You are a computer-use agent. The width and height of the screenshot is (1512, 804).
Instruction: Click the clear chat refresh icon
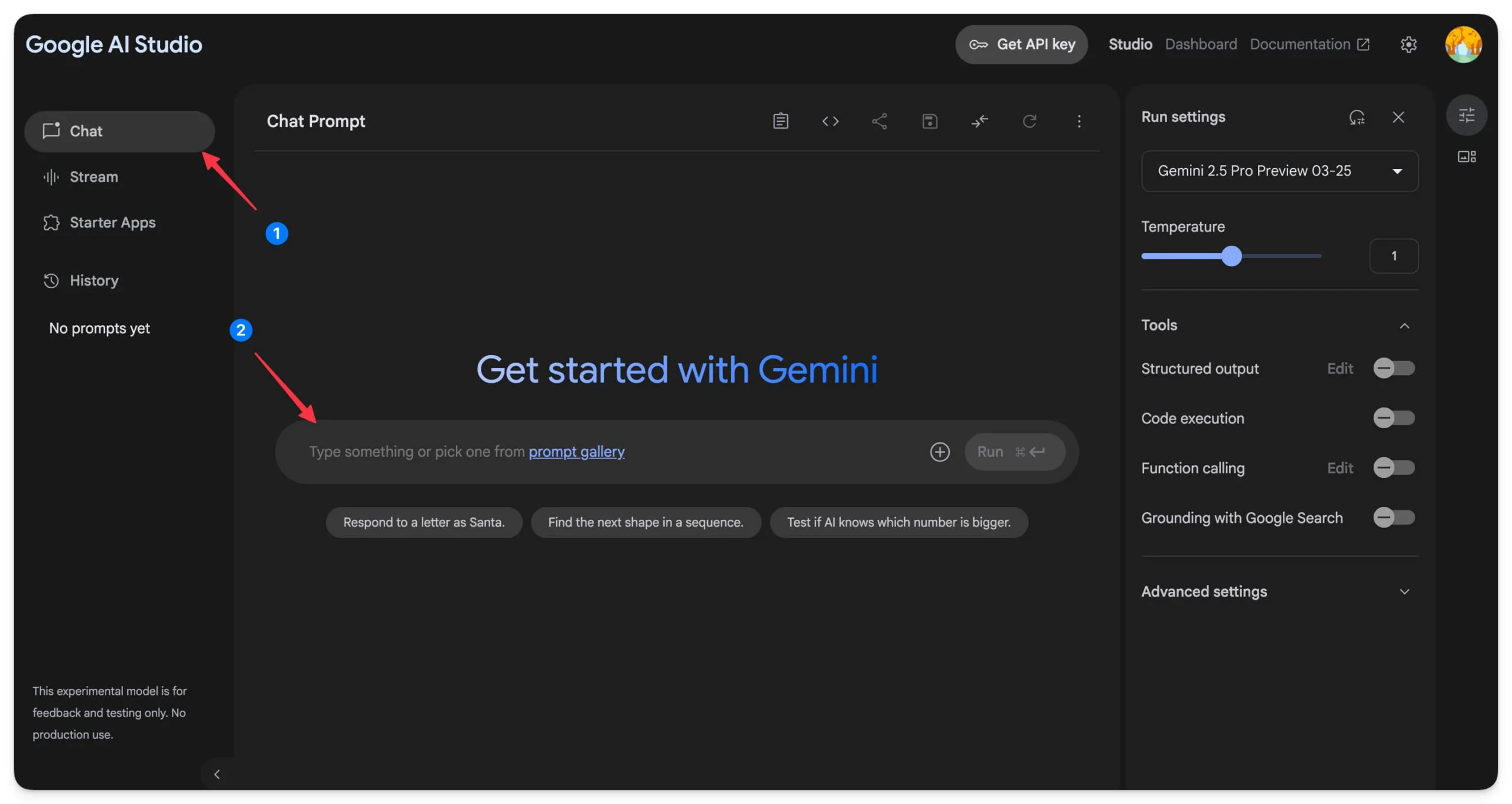point(1029,121)
